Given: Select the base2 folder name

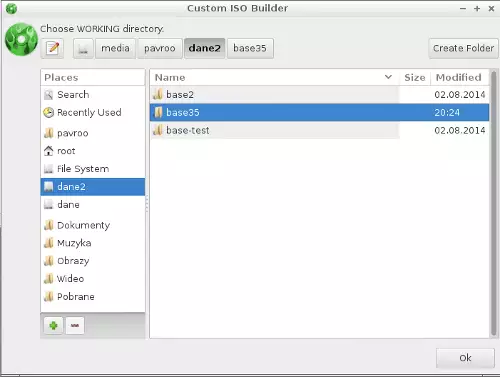Looking at the screenshot, I should pos(180,95).
